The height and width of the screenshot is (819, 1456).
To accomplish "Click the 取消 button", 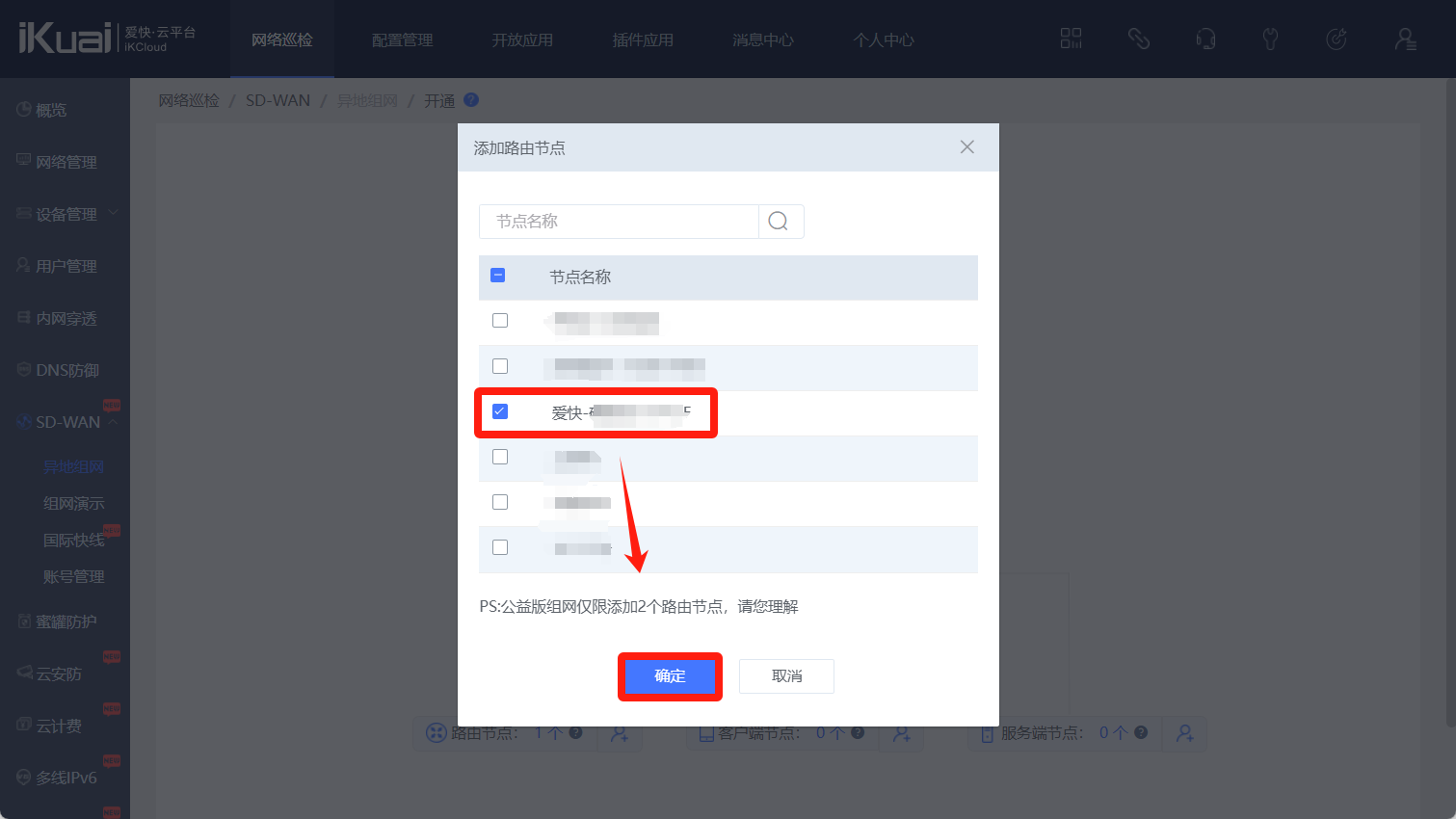I will 786,676.
